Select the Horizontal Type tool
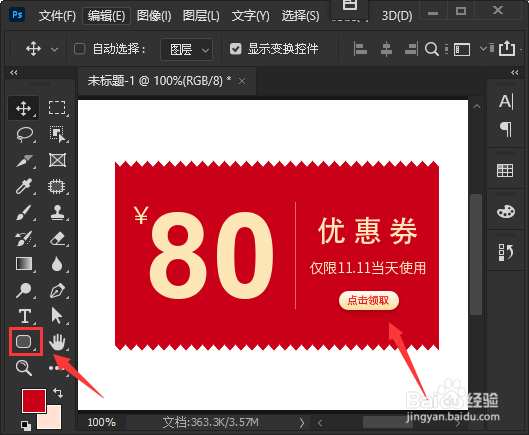 point(25,316)
